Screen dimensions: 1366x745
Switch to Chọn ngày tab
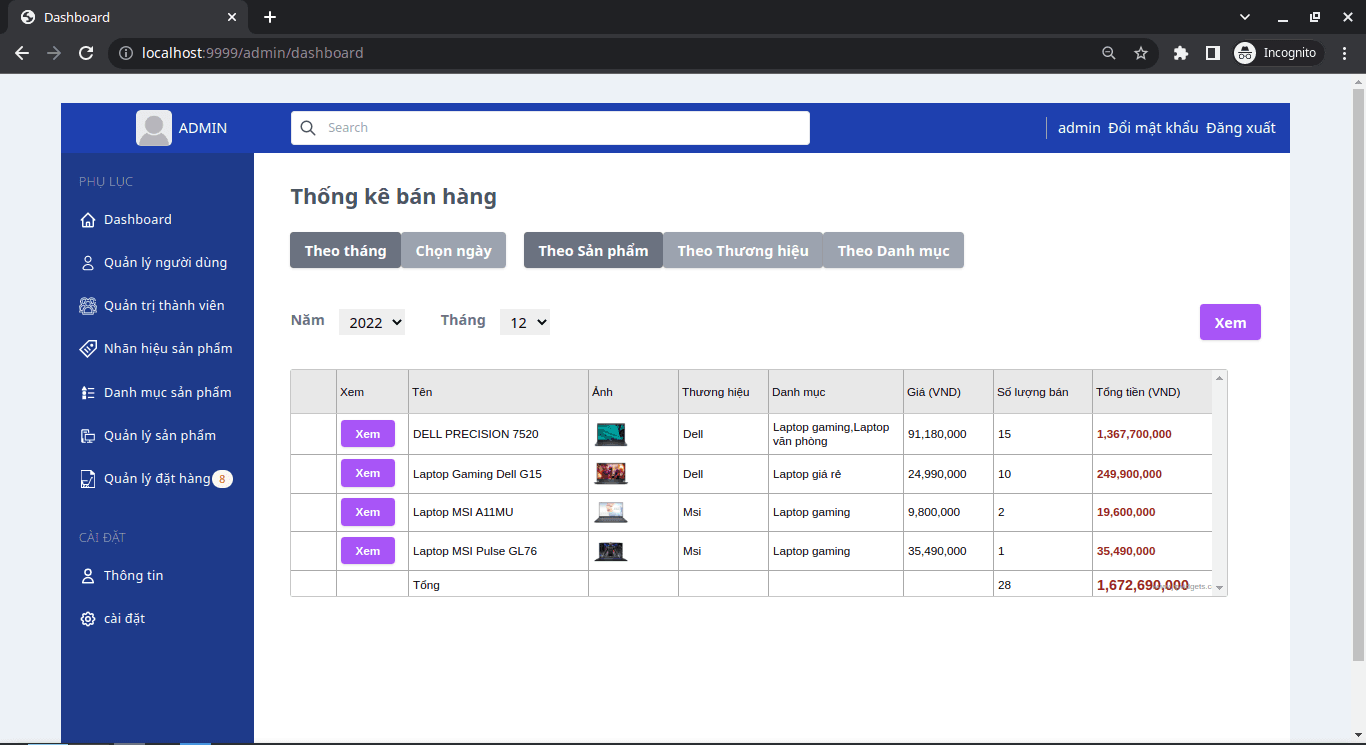(453, 250)
